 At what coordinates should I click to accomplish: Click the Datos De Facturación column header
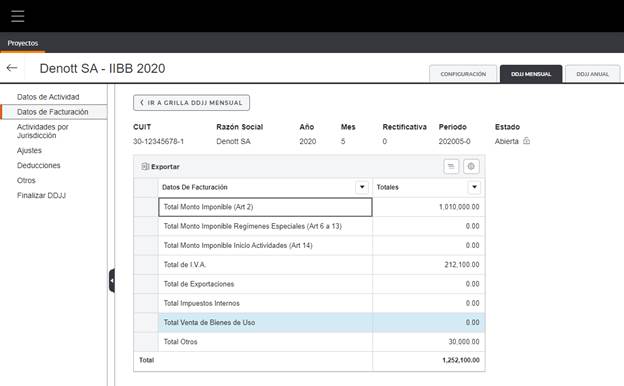(x=265, y=187)
